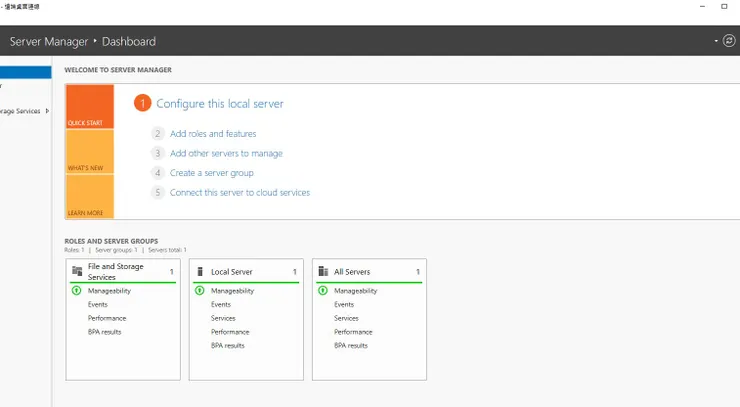Click File and Storage Services' green Manageability icon
740x407 pixels.
pos(76,291)
